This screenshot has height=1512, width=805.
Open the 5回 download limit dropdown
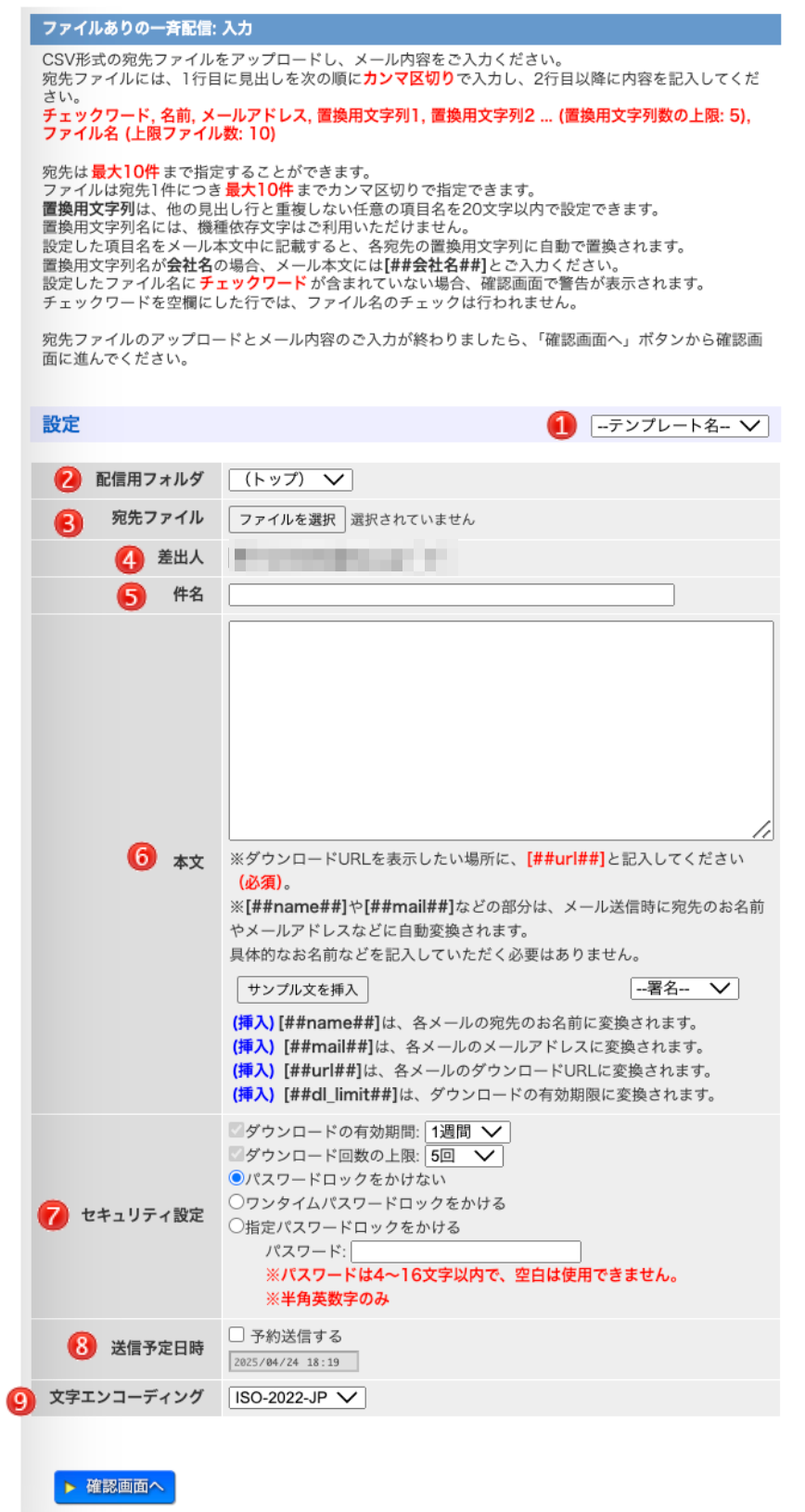[x=464, y=1156]
